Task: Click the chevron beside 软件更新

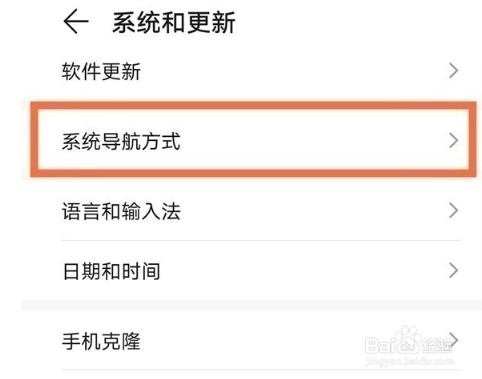Action: tap(453, 71)
